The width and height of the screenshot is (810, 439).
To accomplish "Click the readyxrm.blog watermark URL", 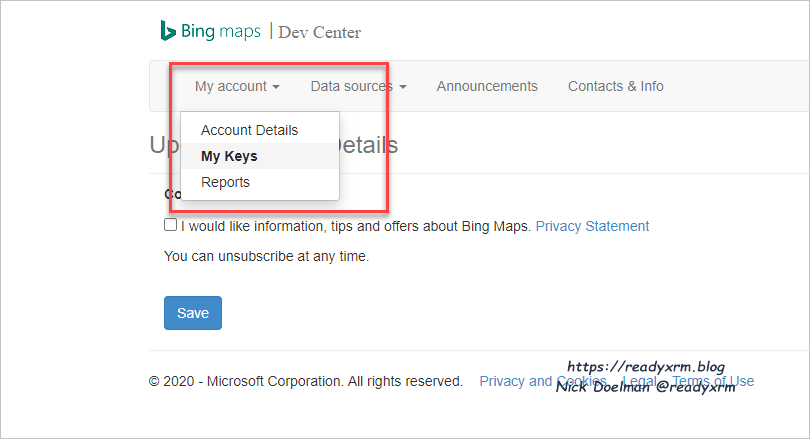I will pos(646,367).
